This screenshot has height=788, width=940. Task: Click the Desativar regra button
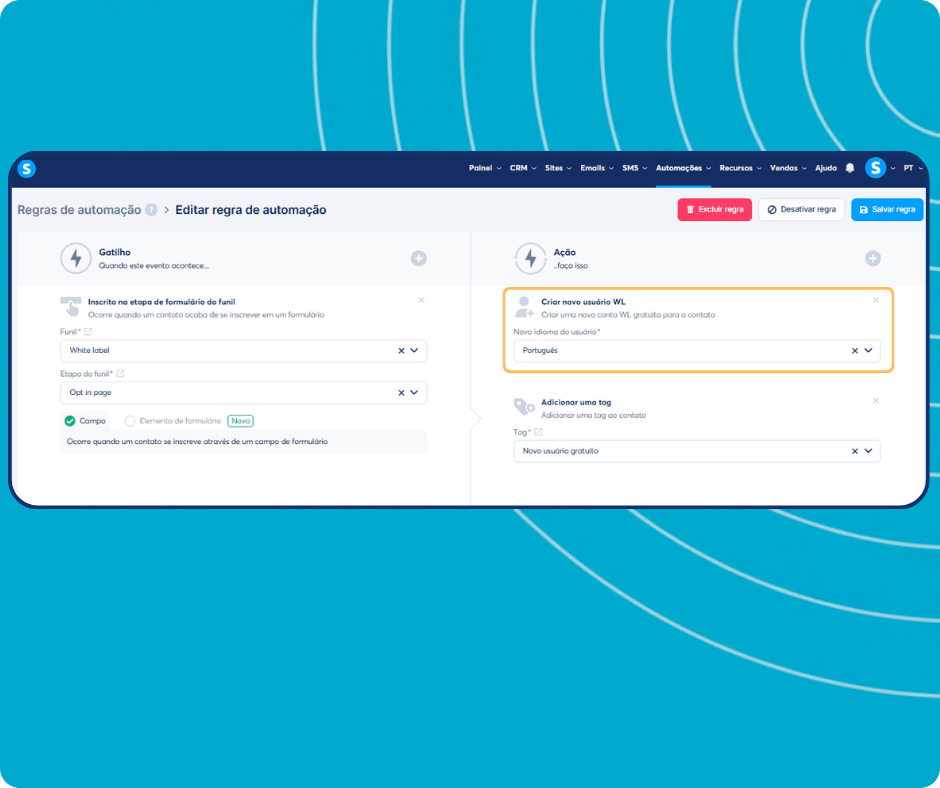click(x=802, y=210)
